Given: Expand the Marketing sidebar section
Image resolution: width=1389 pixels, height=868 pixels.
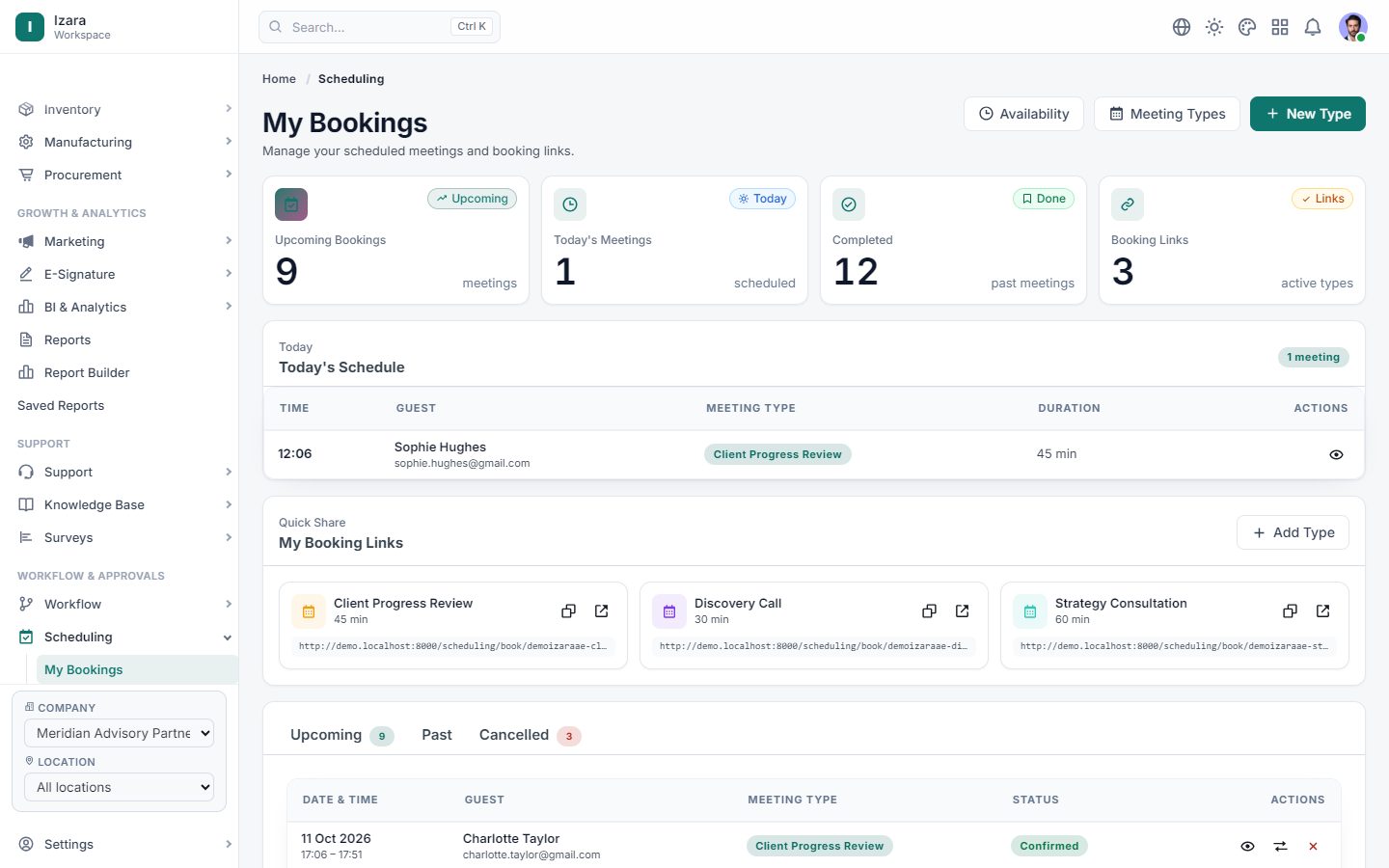Looking at the screenshot, I should 120,241.
